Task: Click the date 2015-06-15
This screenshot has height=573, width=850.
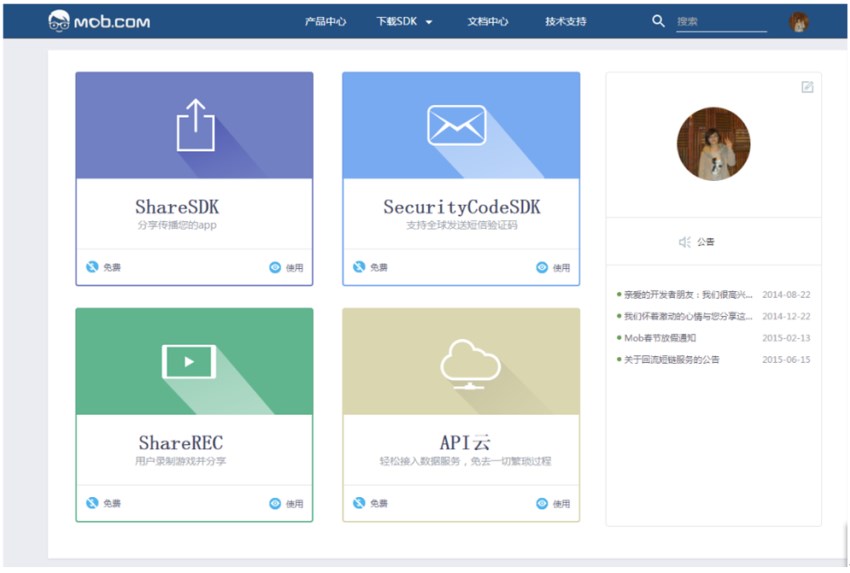Action: 786,359
